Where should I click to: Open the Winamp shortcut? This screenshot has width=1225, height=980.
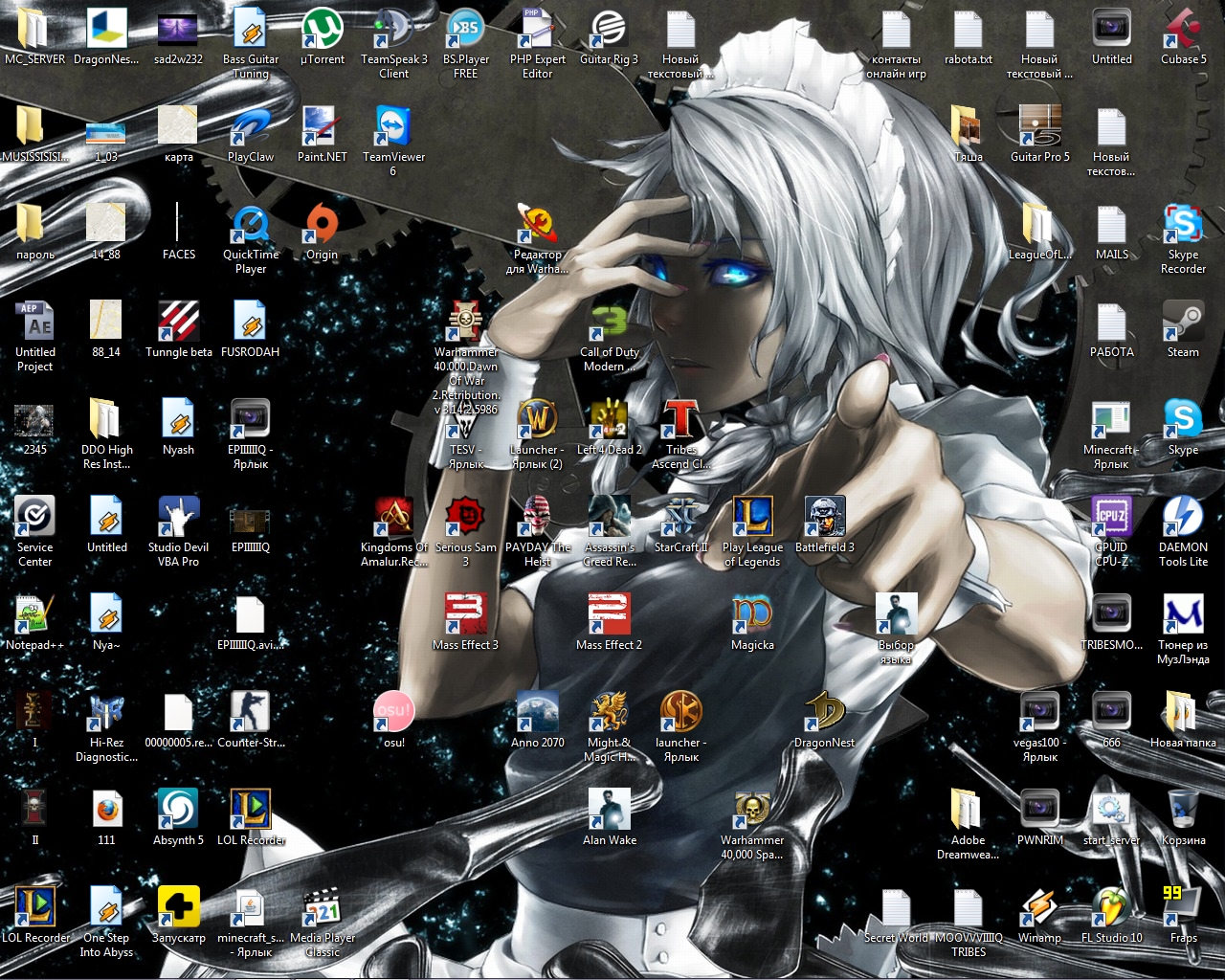click(x=1040, y=907)
